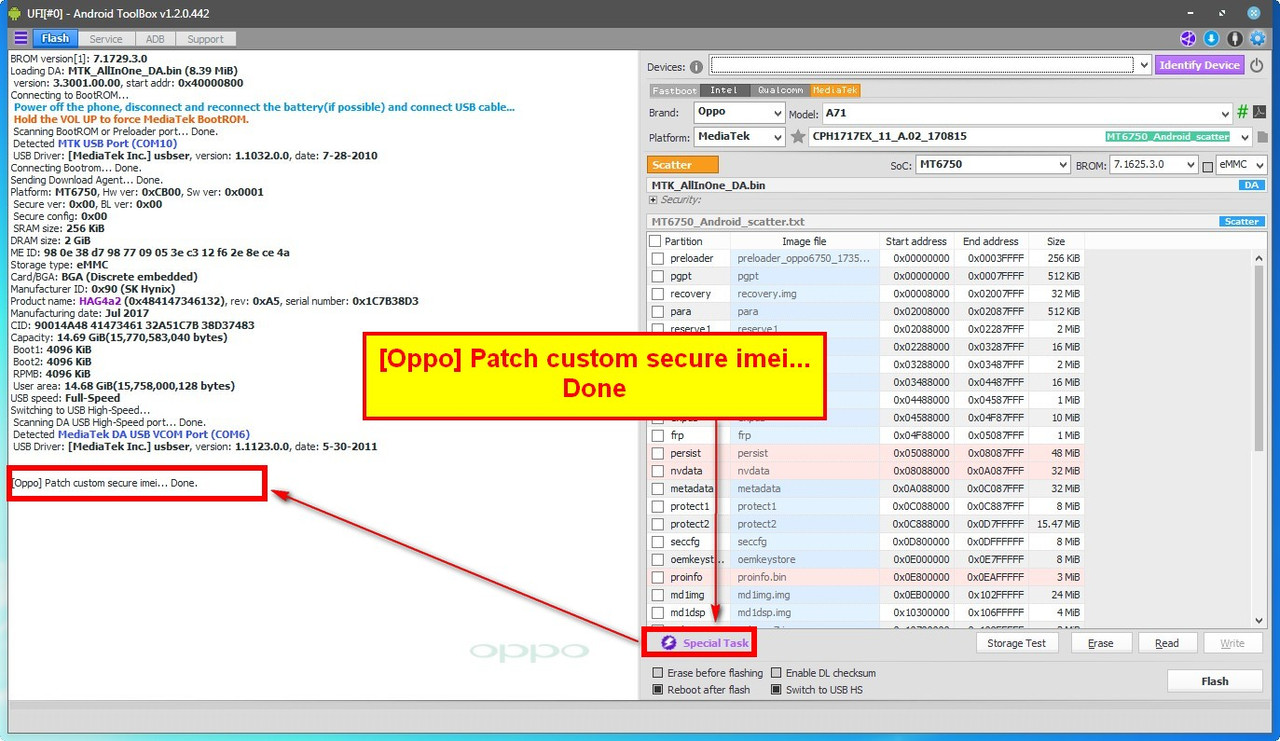Check the persist partition checkbox
The height and width of the screenshot is (741, 1280).
657,453
